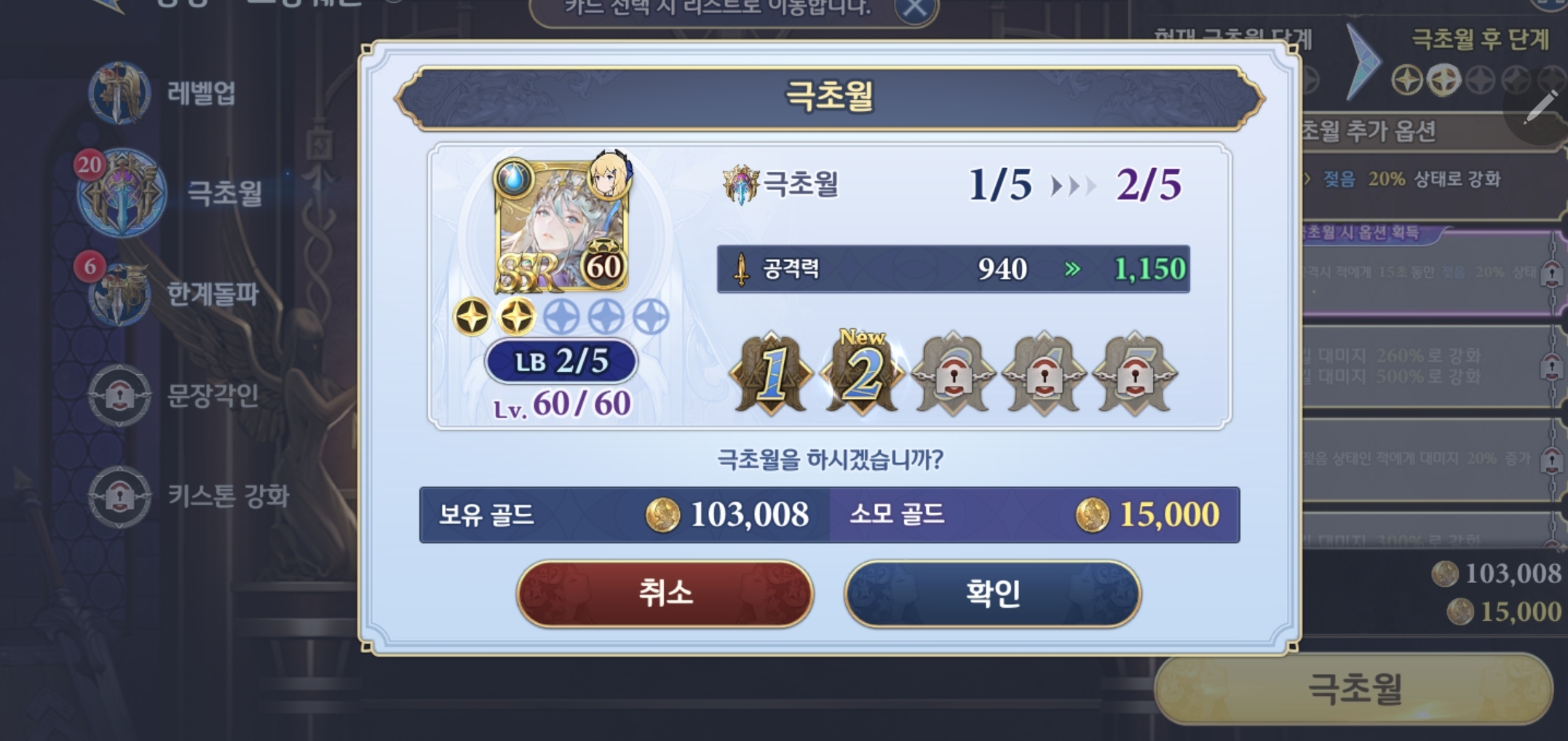This screenshot has height=741, width=1568.
Task: Cancel the dialog with 취소
Action: (x=665, y=593)
